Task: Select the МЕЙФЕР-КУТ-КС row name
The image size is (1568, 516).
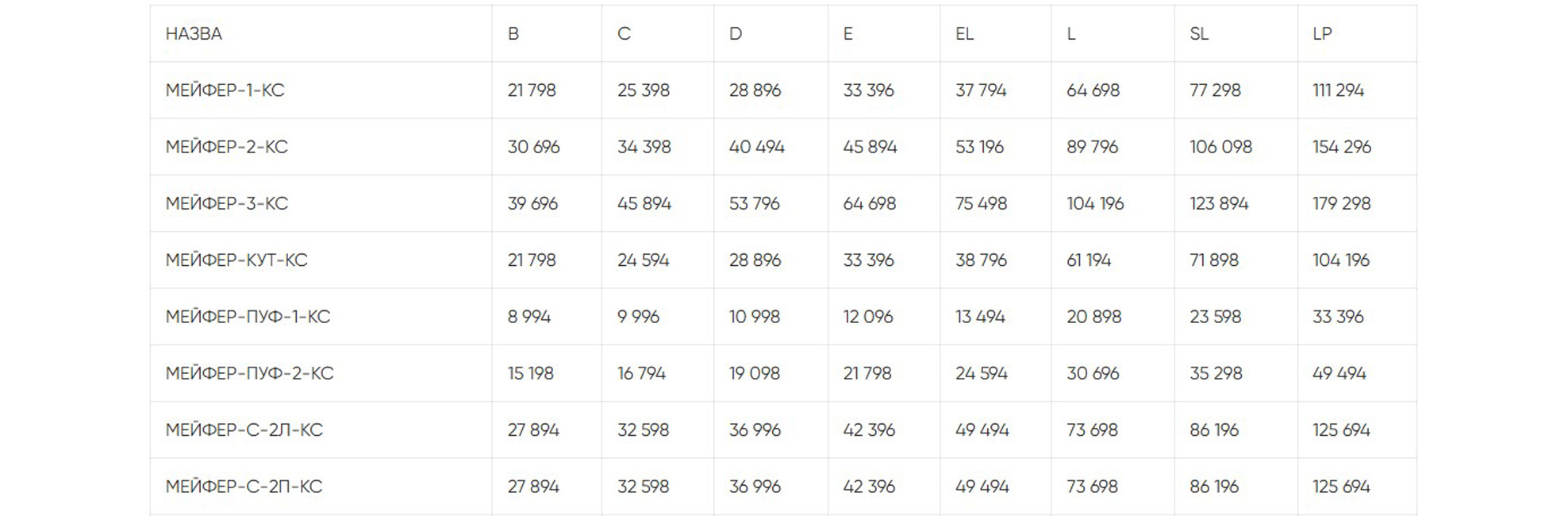Action: pyautogui.click(x=236, y=260)
